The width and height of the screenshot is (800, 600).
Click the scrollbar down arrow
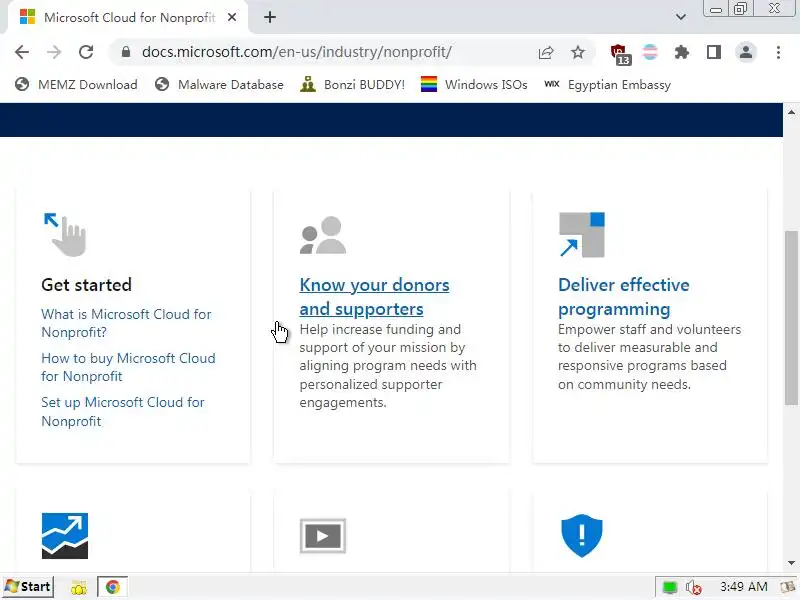coord(791,563)
